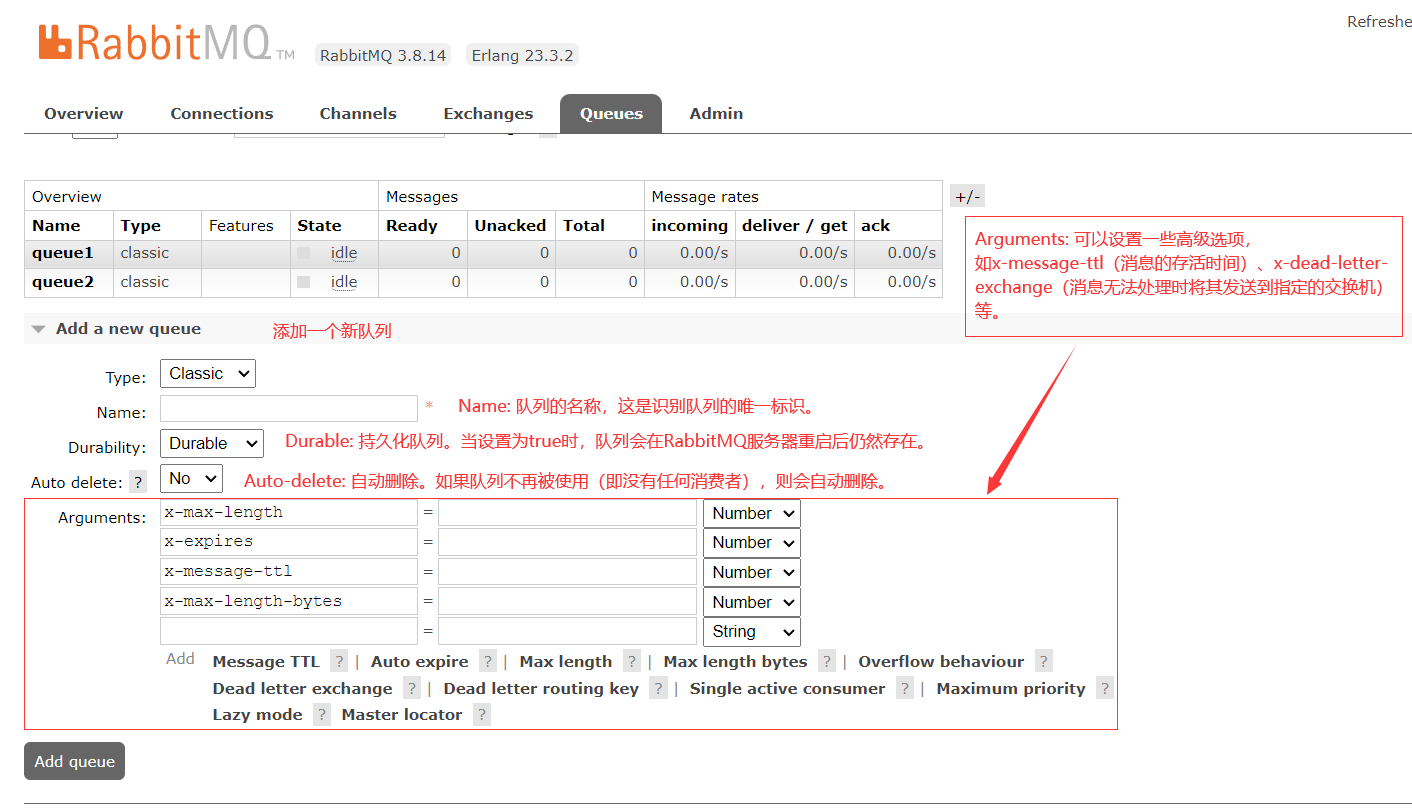Image resolution: width=1412 pixels, height=809 pixels.
Task: Open help for Auto delete option
Action: (x=138, y=482)
